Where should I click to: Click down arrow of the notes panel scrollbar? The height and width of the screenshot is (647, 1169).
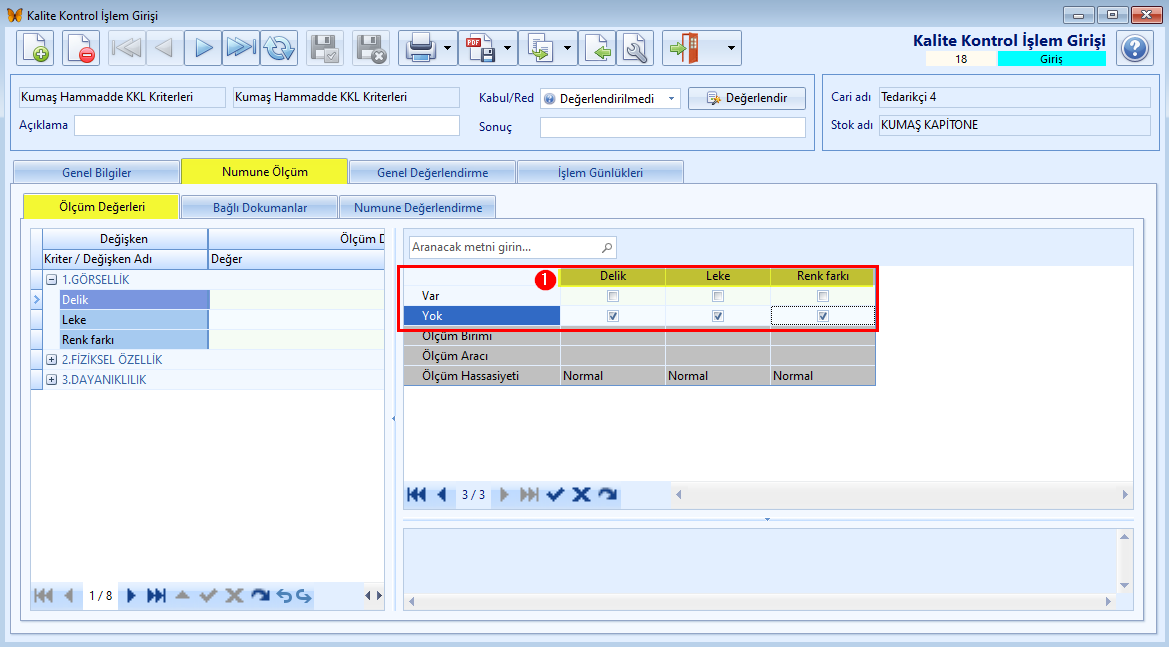click(x=1124, y=585)
